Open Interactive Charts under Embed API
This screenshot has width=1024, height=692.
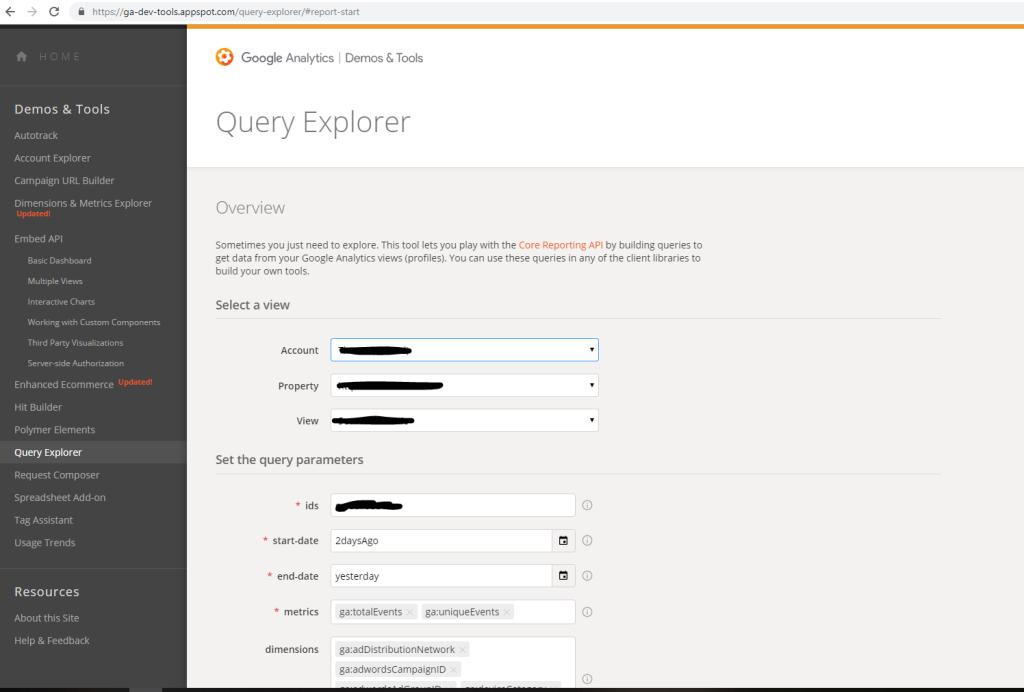pyautogui.click(x=61, y=302)
